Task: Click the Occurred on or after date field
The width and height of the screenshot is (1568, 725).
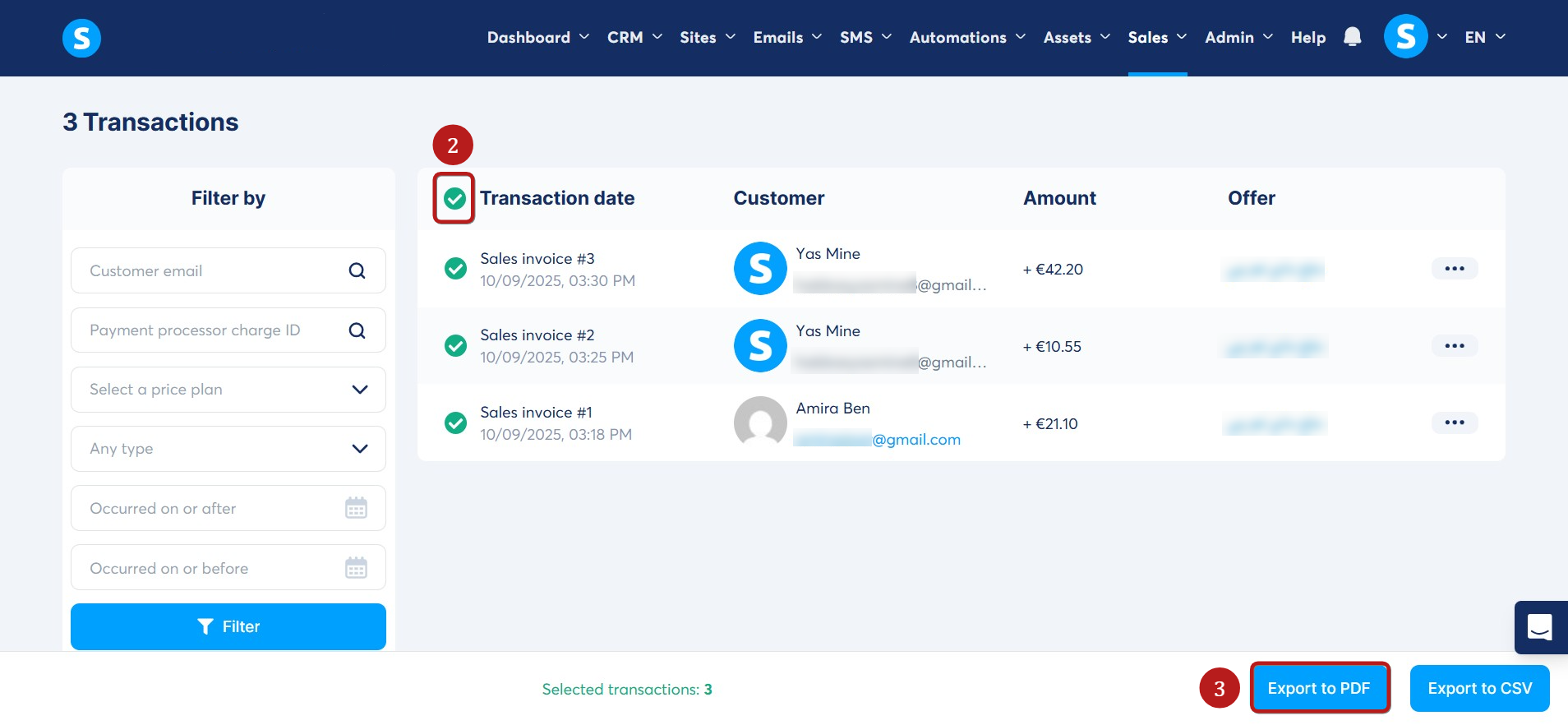Action: tap(228, 508)
